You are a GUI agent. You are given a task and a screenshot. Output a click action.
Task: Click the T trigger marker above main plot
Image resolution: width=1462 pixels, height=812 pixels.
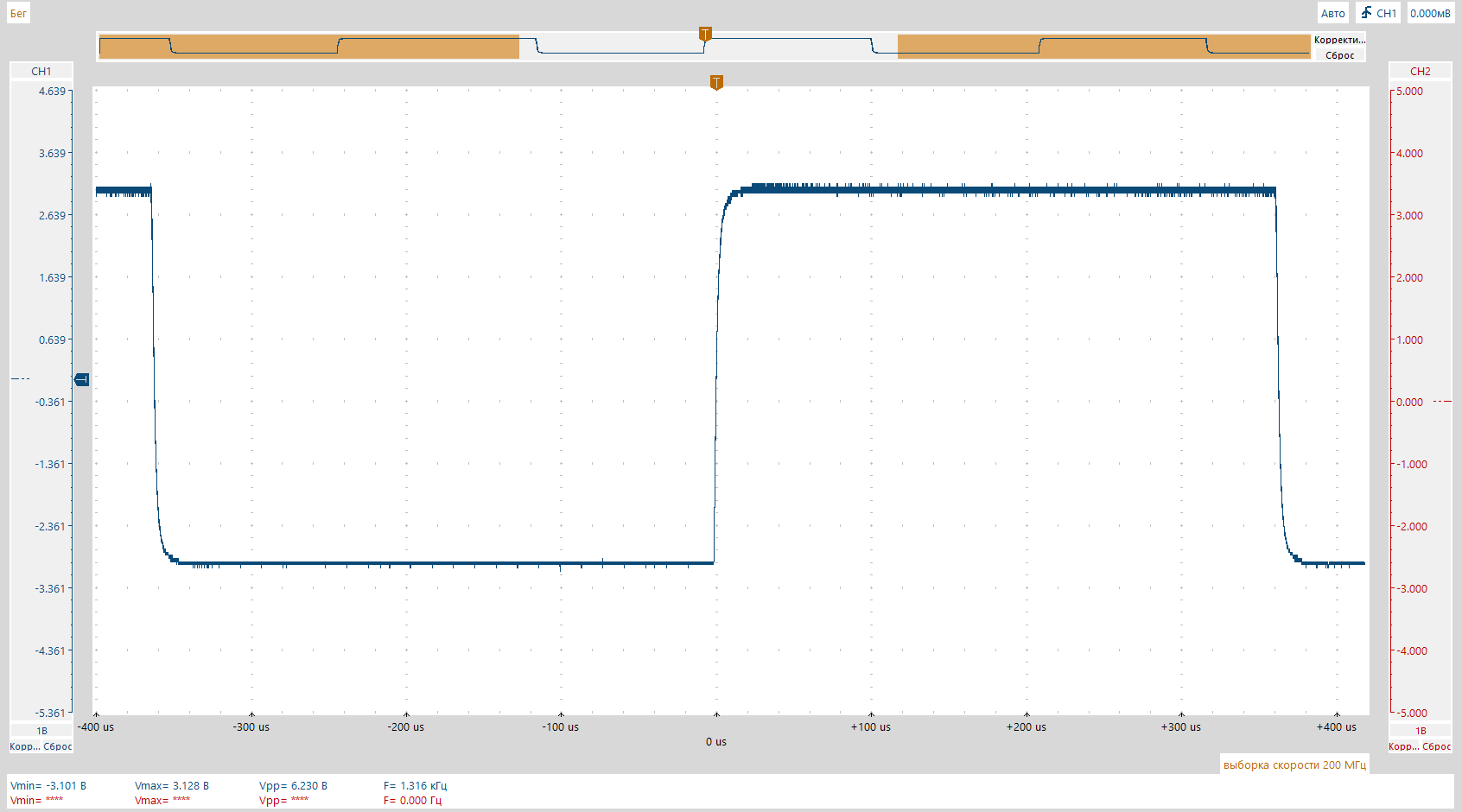pyautogui.click(x=716, y=82)
